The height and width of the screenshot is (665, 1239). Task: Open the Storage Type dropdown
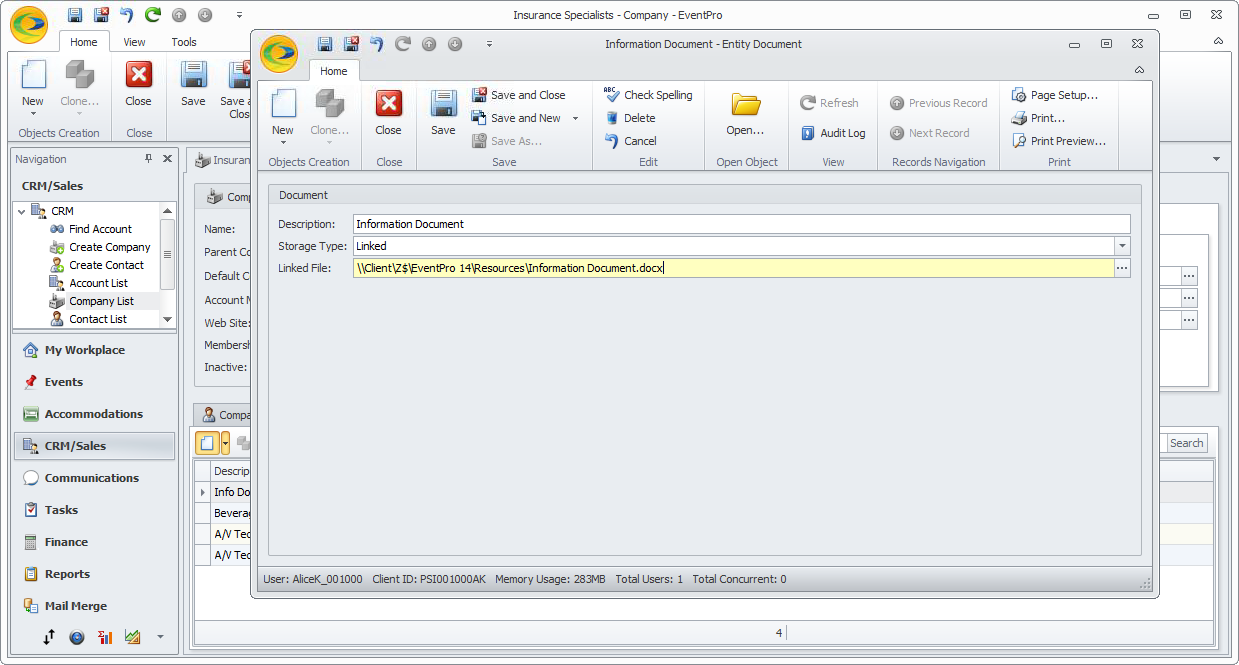1123,246
